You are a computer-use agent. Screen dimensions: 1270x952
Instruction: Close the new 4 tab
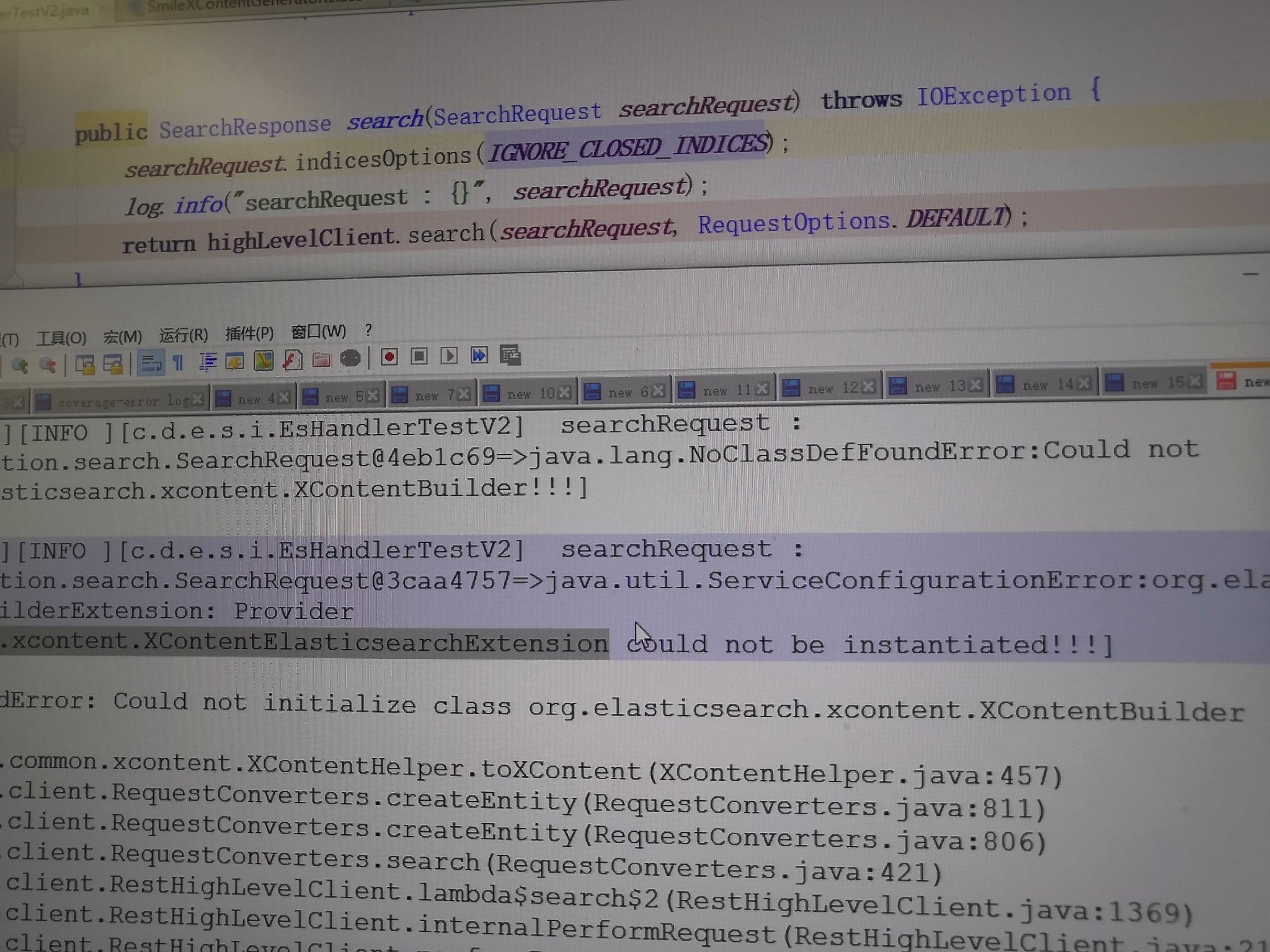[x=284, y=398]
